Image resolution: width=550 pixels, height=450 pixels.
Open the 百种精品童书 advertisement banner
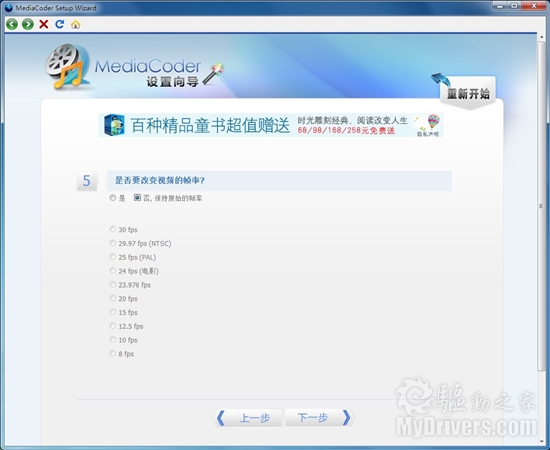tap(271, 125)
